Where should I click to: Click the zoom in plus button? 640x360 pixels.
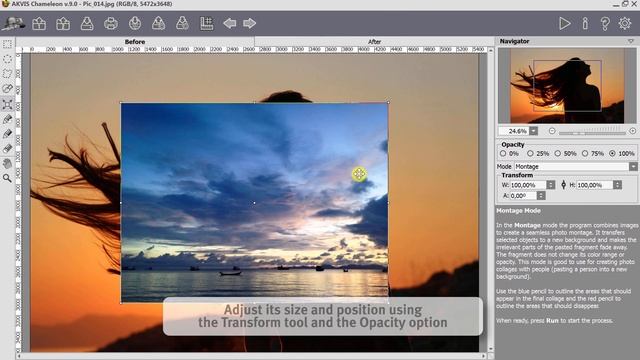click(x=632, y=131)
